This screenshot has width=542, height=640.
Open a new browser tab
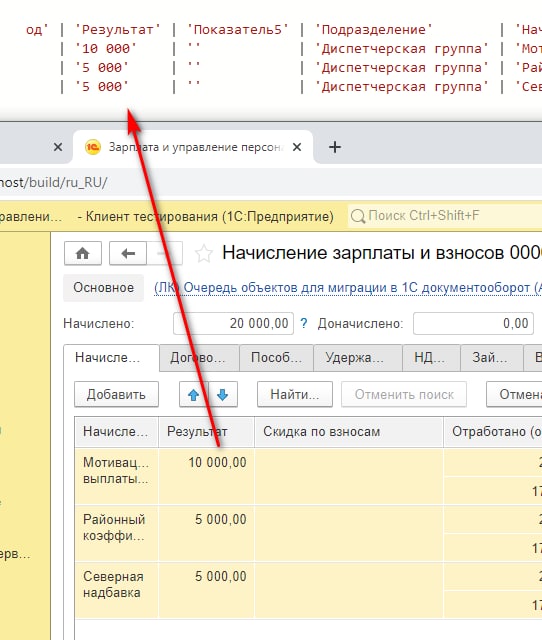pyautogui.click(x=335, y=147)
